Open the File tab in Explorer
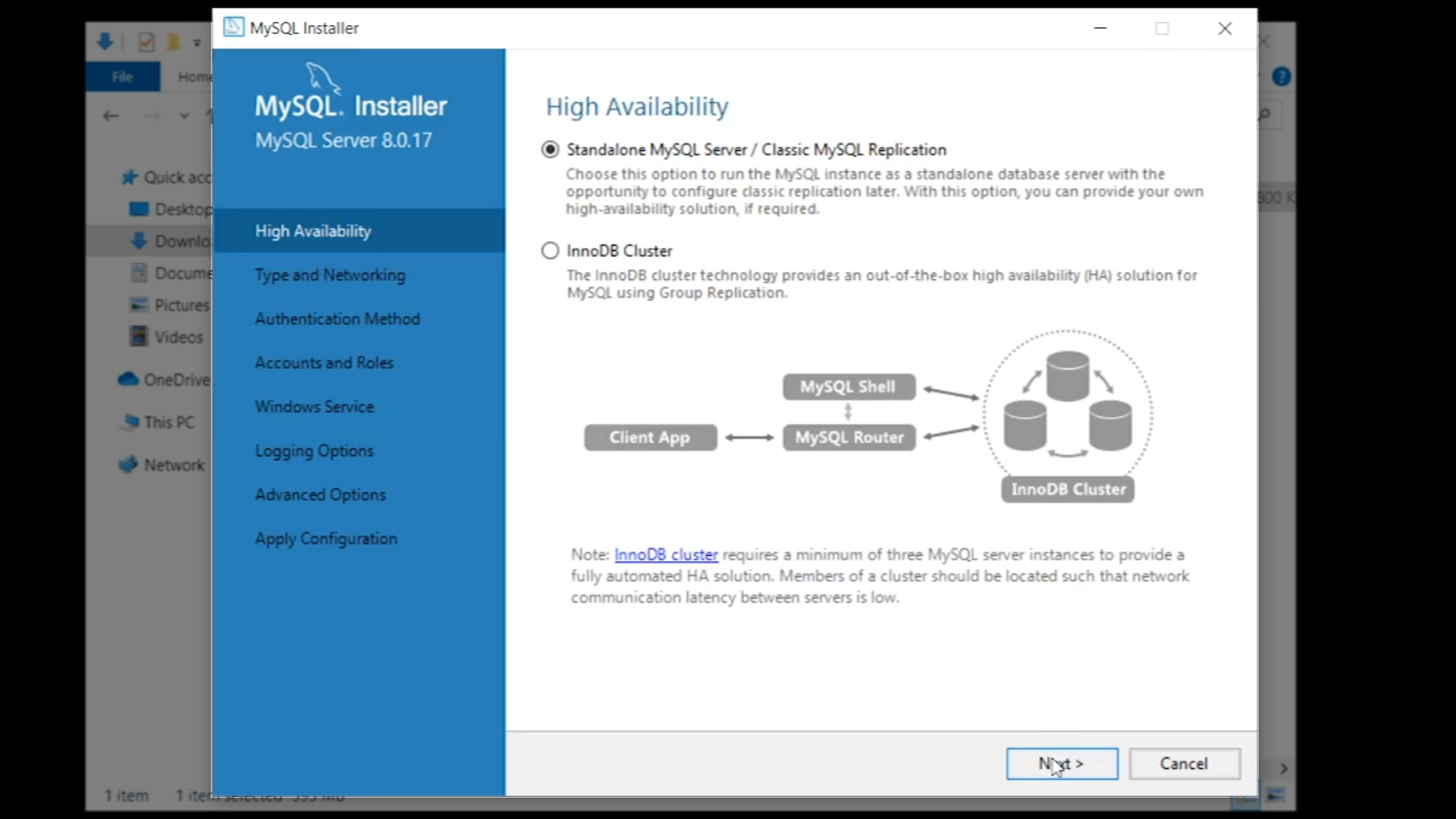Viewport: 1456px width, 819px height. pos(122,77)
